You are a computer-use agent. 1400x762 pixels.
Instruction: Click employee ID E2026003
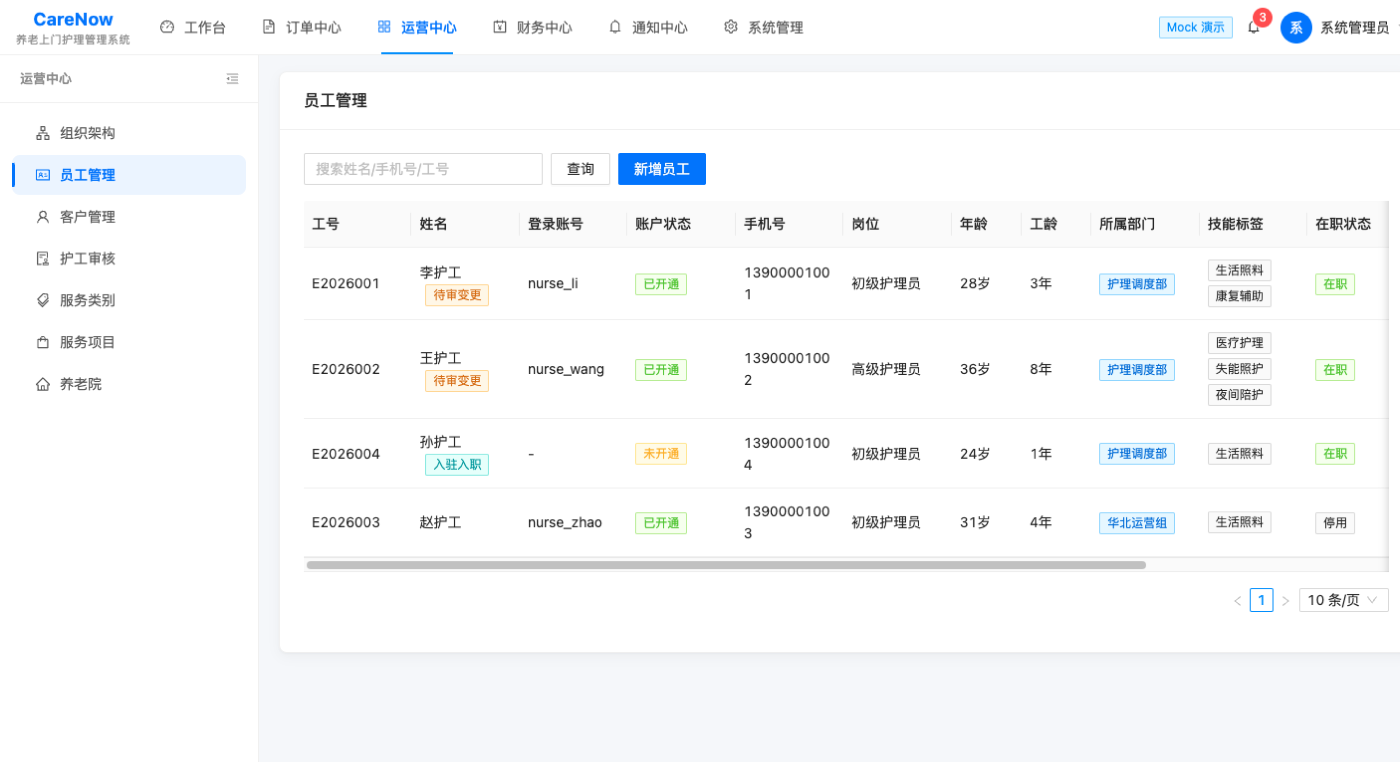click(346, 522)
